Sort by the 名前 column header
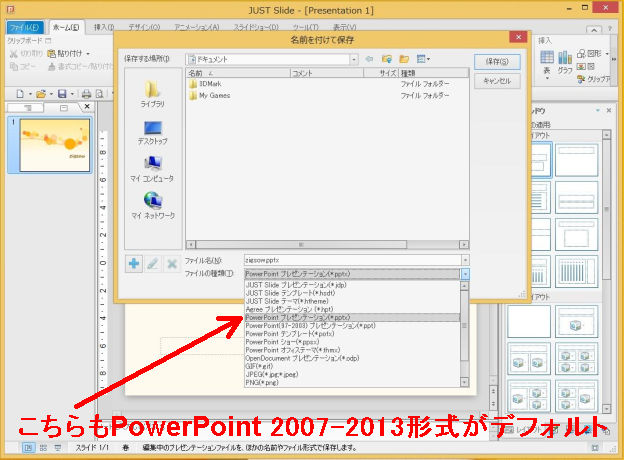 238,73
